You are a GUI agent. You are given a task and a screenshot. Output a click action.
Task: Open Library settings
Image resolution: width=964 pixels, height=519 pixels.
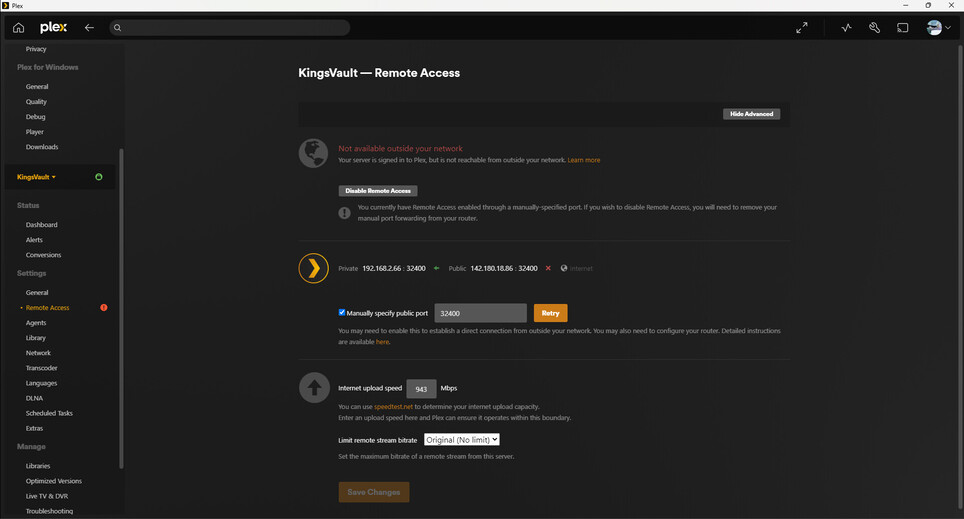pos(36,338)
